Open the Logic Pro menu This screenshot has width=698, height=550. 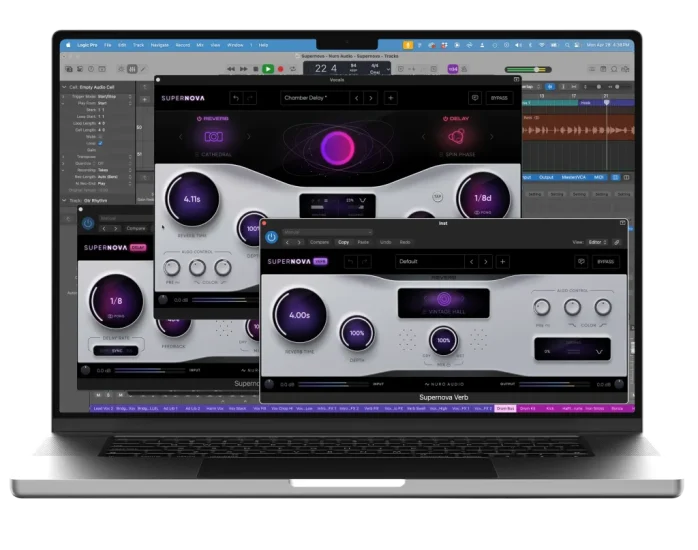click(x=87, y=45)
